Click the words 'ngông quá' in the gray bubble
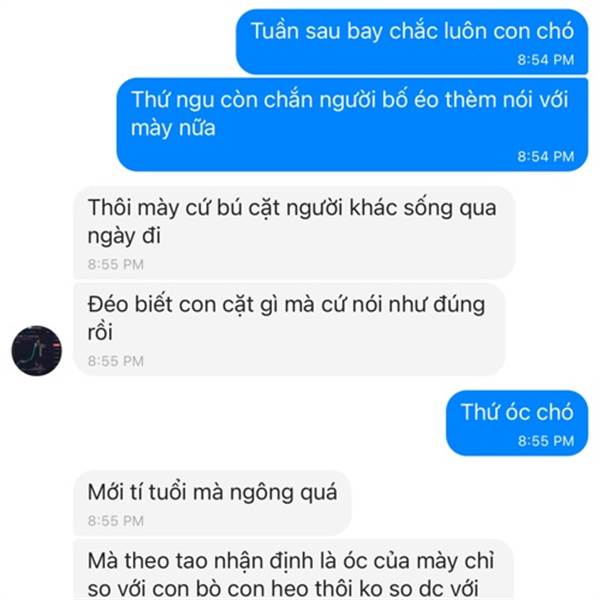This screenshot has height=600, width=600. click(x=284, y=493)
